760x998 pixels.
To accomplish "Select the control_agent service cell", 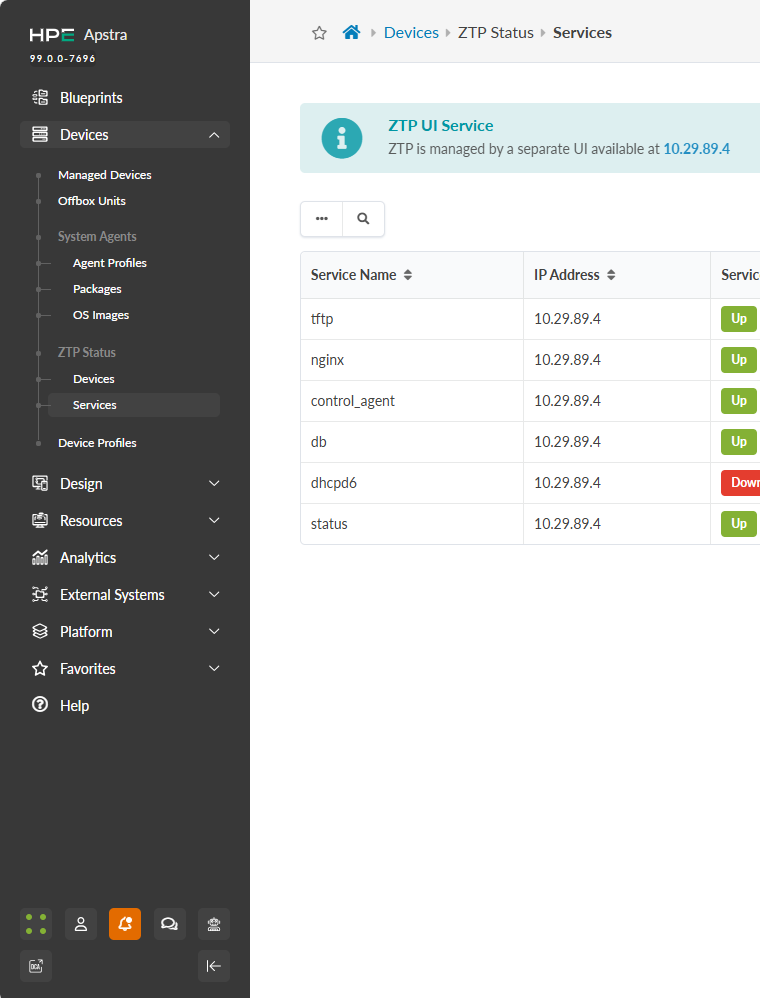I will pos(412,401).
